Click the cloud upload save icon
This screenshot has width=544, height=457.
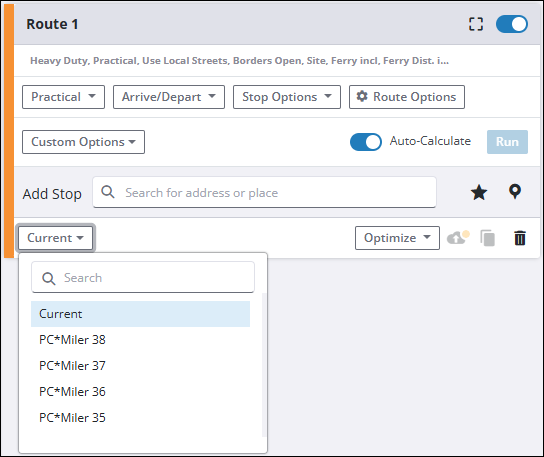pos(458,237)
